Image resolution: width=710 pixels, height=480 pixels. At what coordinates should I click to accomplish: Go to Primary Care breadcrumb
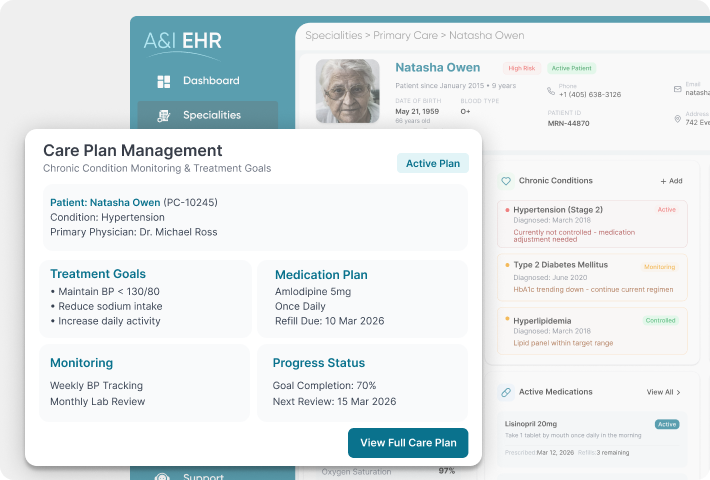(x=405, y=35)
